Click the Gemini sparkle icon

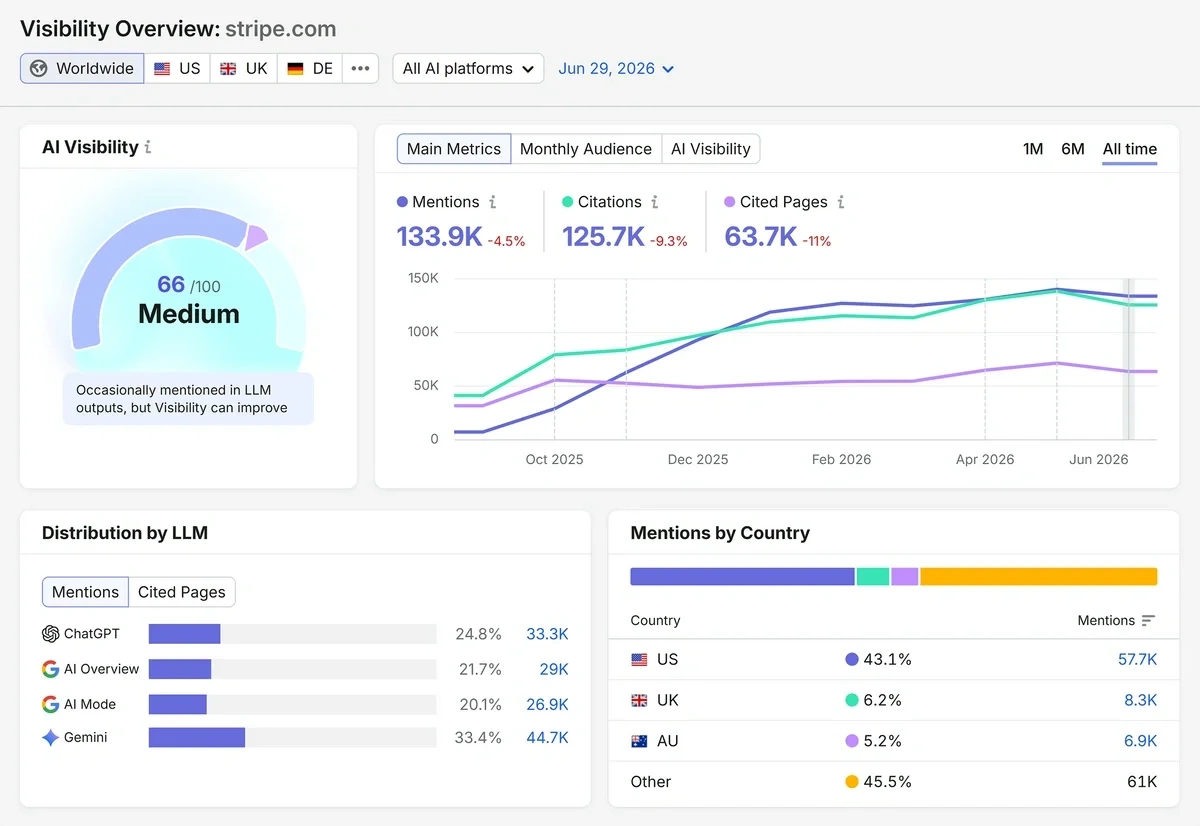tap(51, 738)
